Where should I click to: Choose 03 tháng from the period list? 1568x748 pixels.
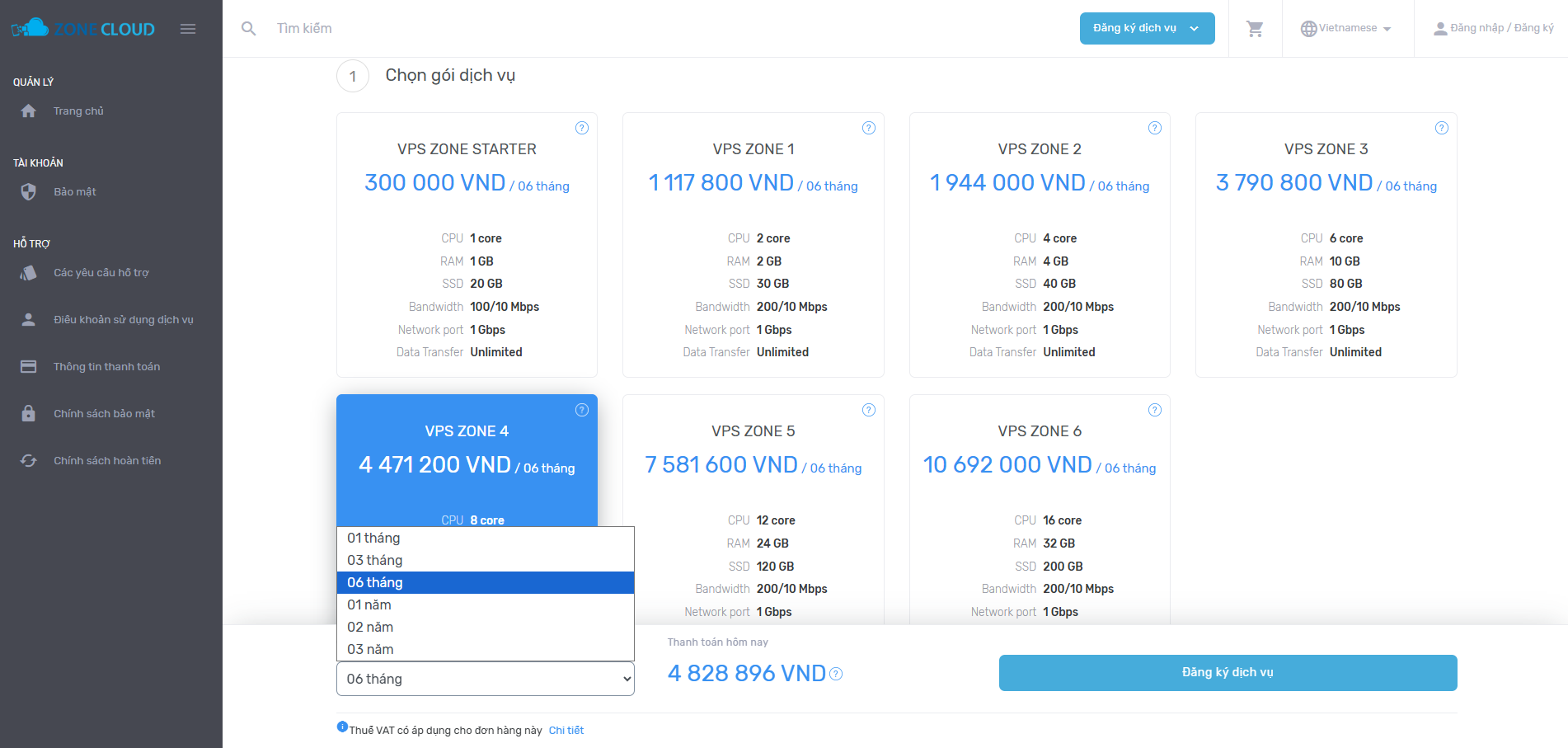375,560
